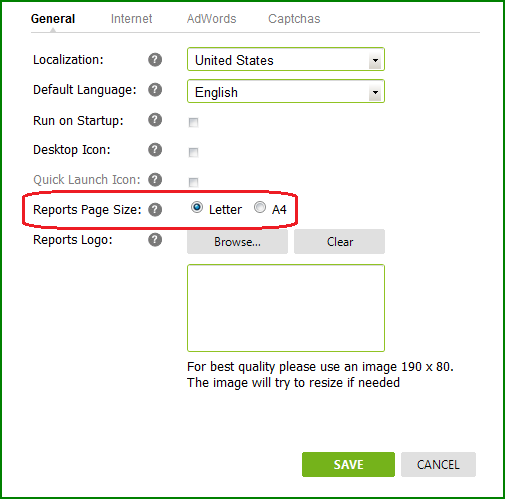The image size is (505, 499).
Task: Open the AdWords tab
Action: [211, 19]
